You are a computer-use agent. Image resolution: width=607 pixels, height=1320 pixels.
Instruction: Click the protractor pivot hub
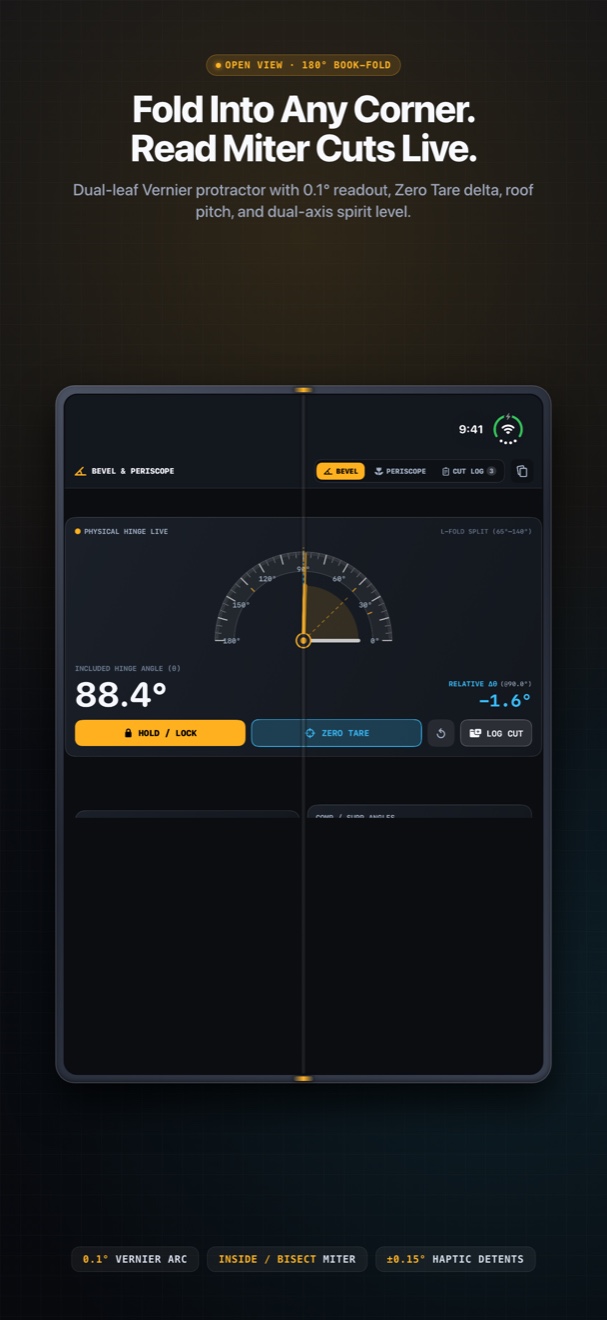303,640
